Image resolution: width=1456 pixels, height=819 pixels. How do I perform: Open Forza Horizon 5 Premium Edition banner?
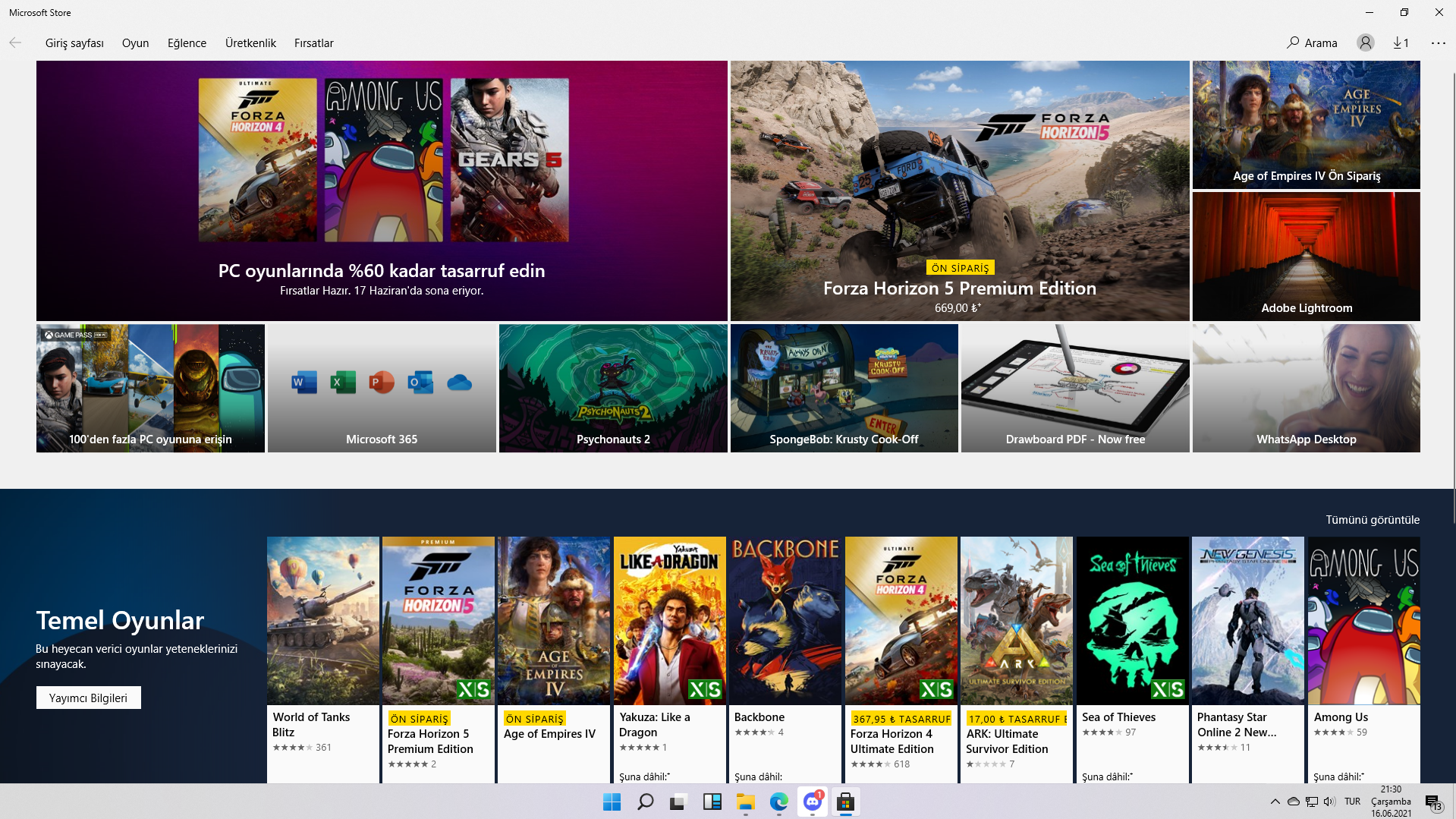coord(960,191)
